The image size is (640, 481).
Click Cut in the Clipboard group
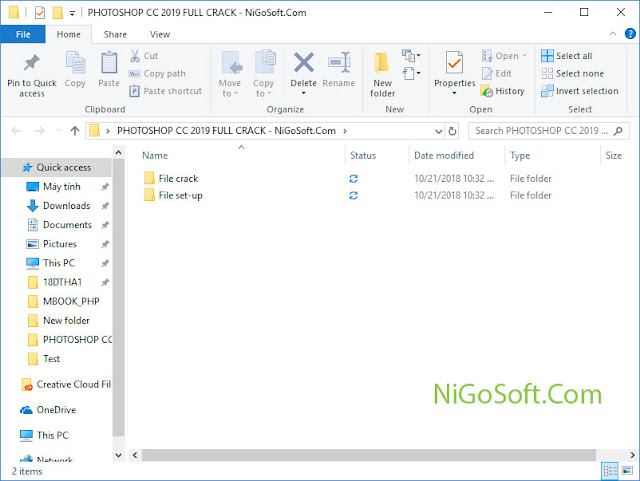(144, 56)
